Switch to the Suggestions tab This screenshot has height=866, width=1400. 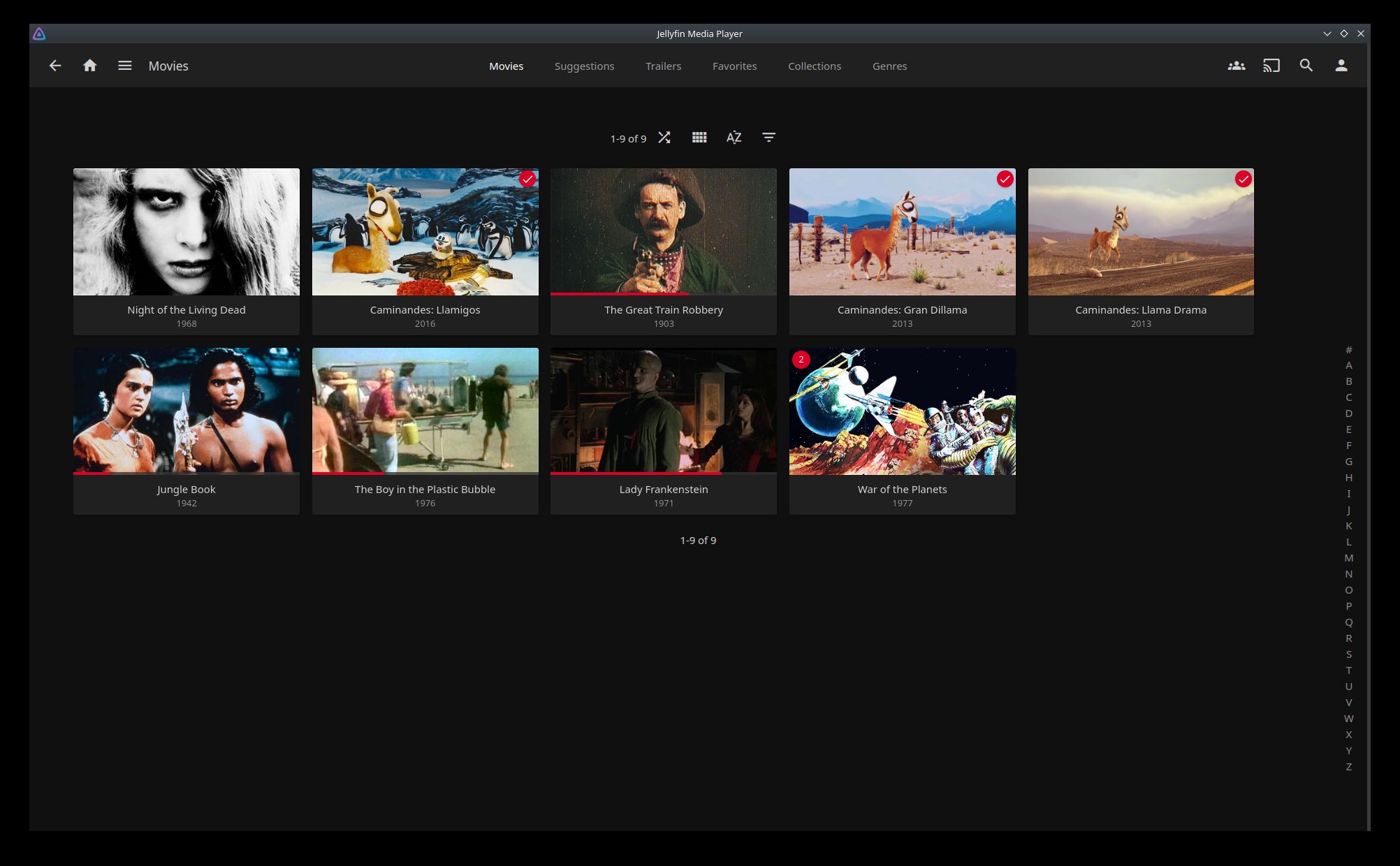click(584, 66)
